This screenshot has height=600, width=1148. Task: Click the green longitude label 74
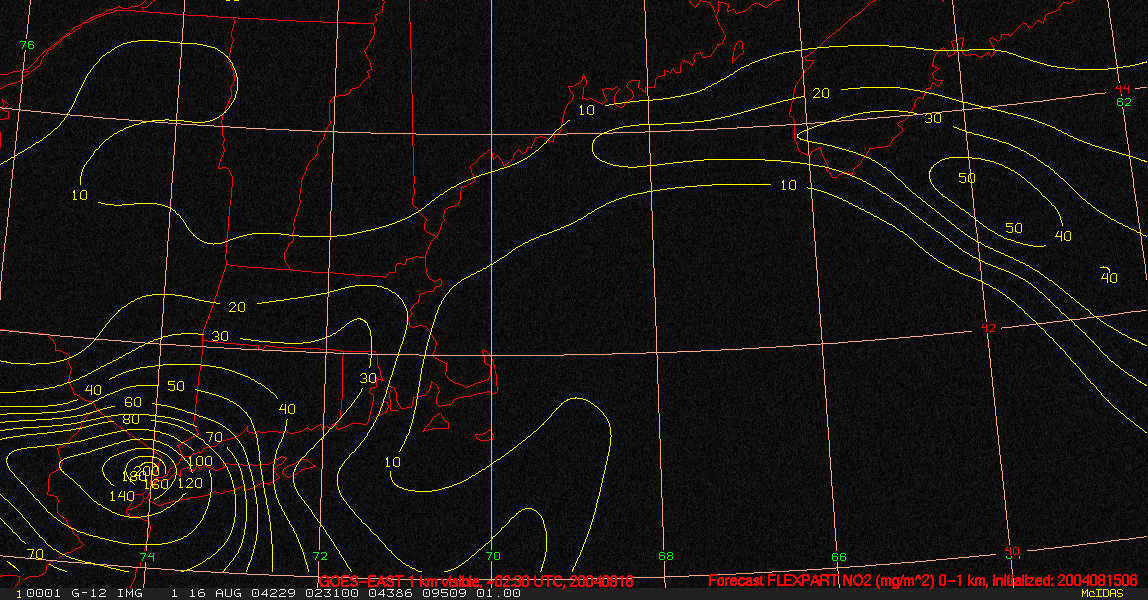click(x=148, y=557)
